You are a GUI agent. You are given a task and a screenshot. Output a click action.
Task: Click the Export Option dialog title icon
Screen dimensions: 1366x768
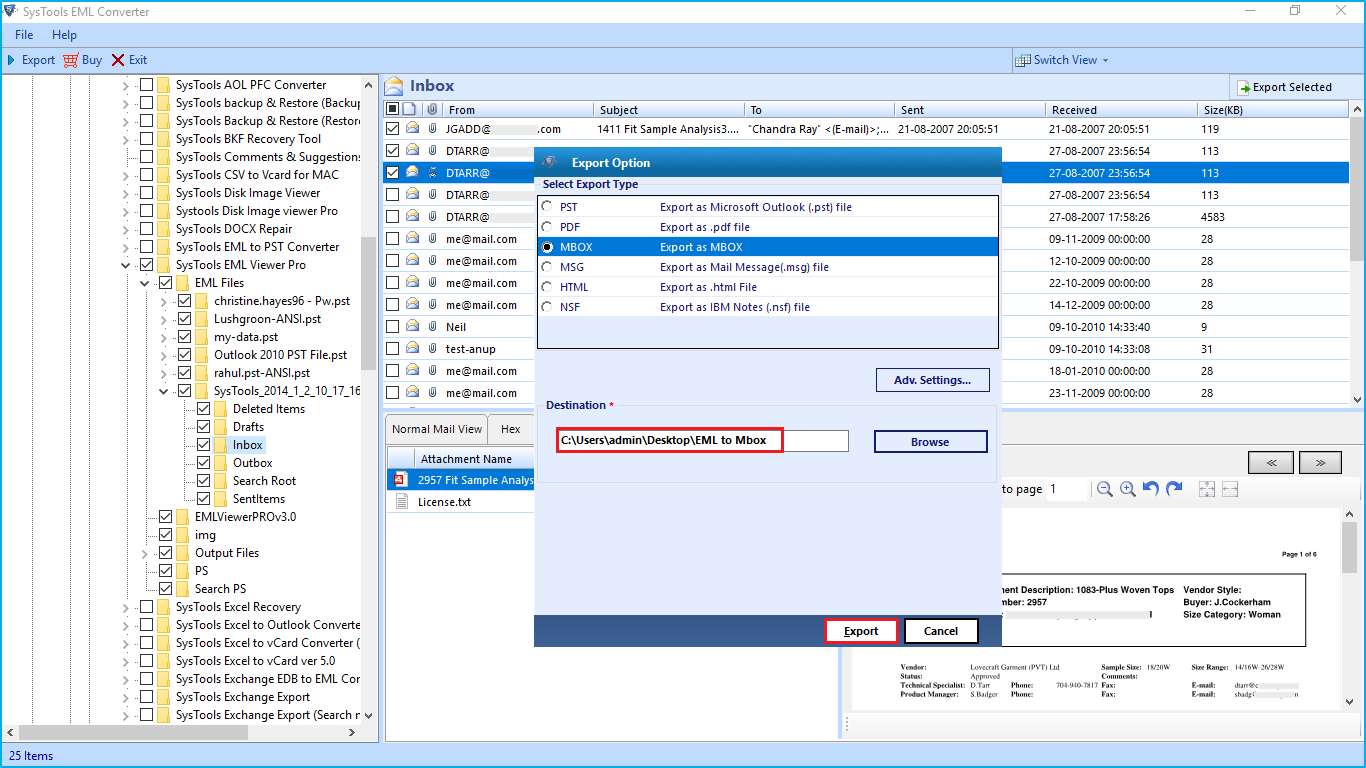tap(551, 162)
